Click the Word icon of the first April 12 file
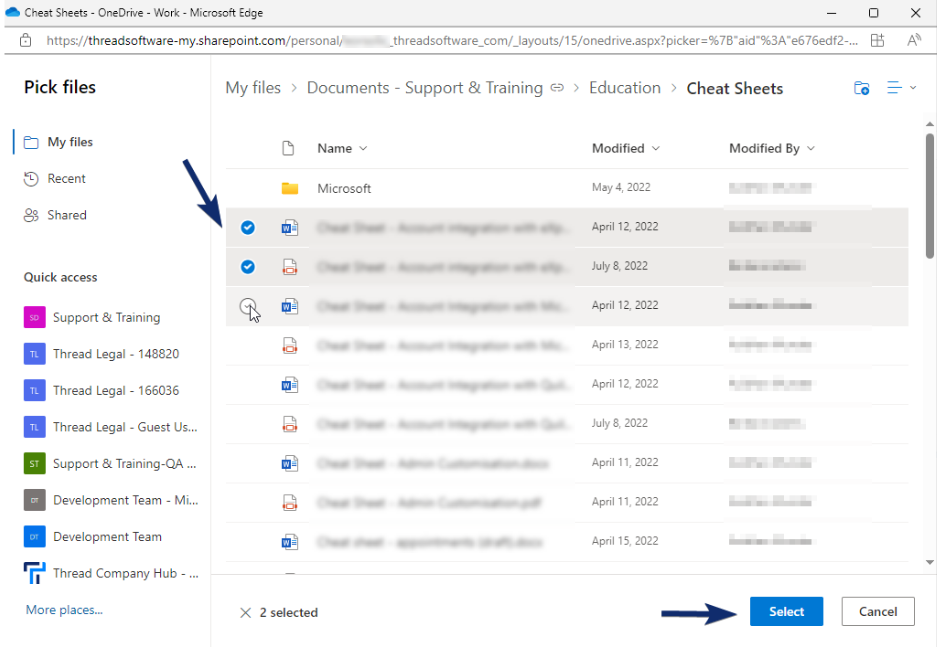937x647 pixels. (x=290, y=228)
